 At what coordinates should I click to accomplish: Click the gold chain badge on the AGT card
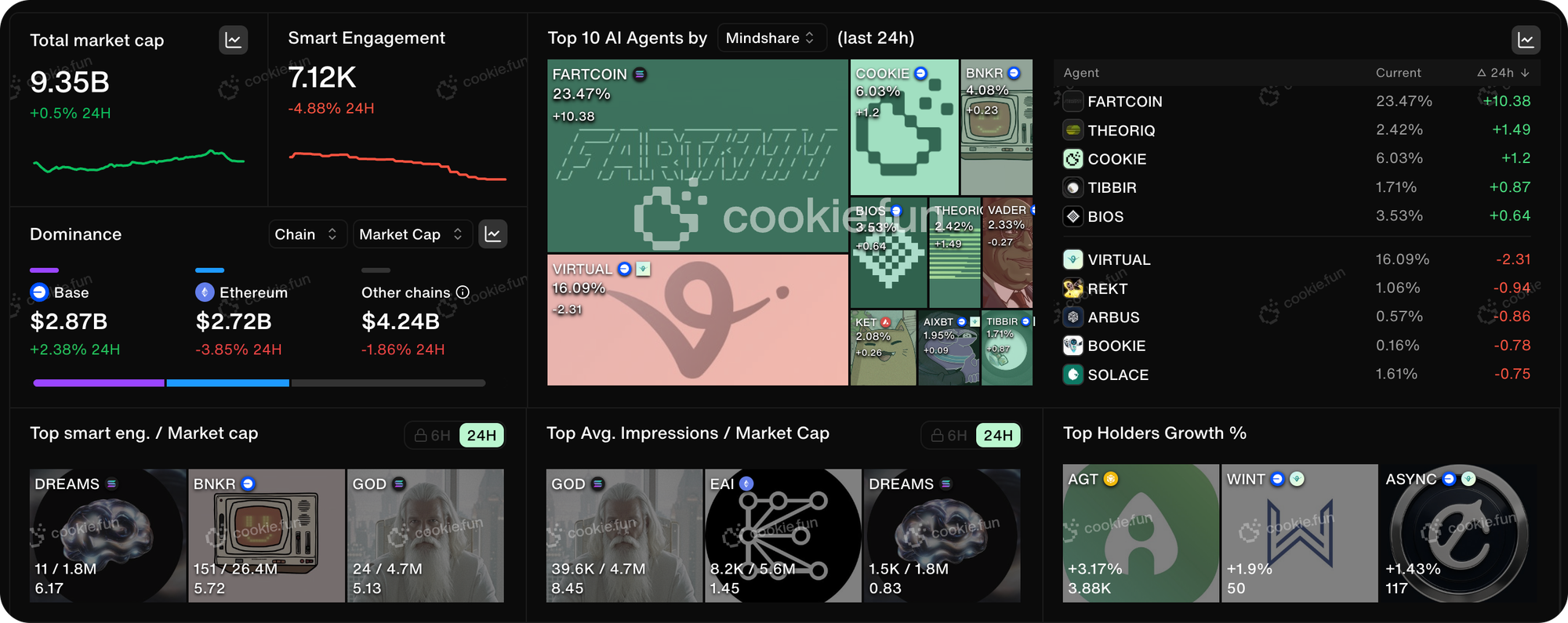(x=1111, y=479)
